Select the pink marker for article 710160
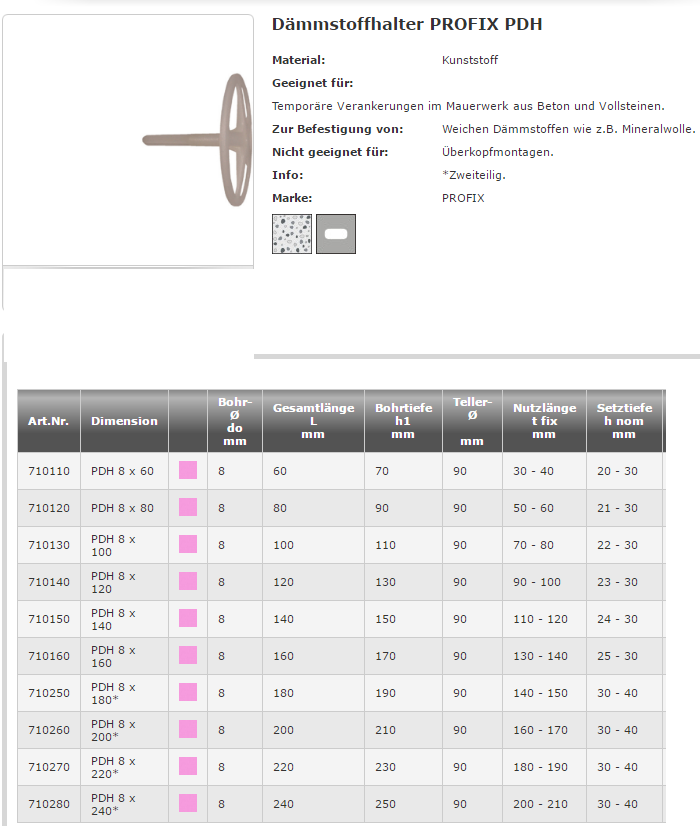The width and height of the screenshot is (700, 826). (188, 656)
